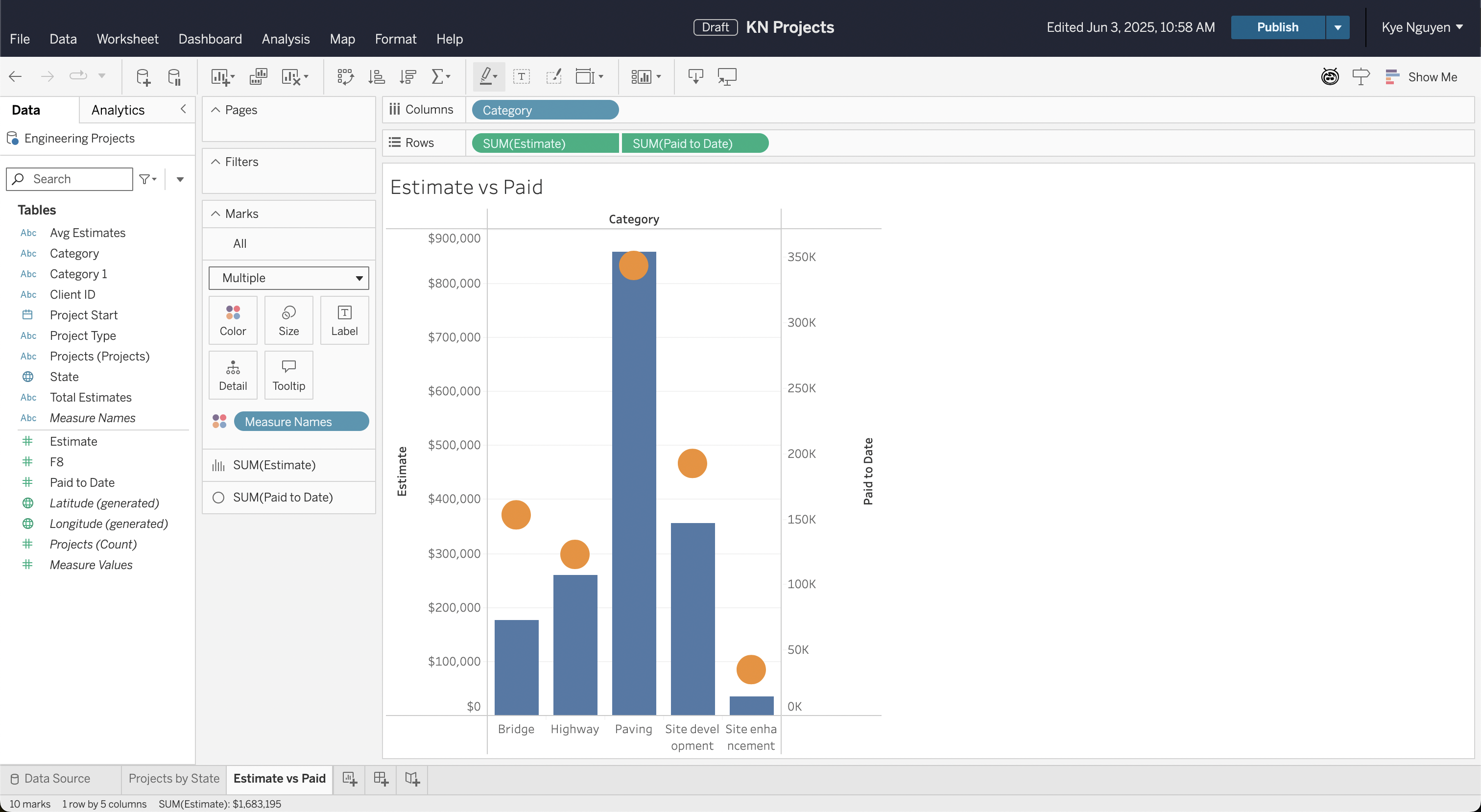Screen dimensions: 1481x812
Task: Click Pause Auto Updates icon
Action: point(174,76)
